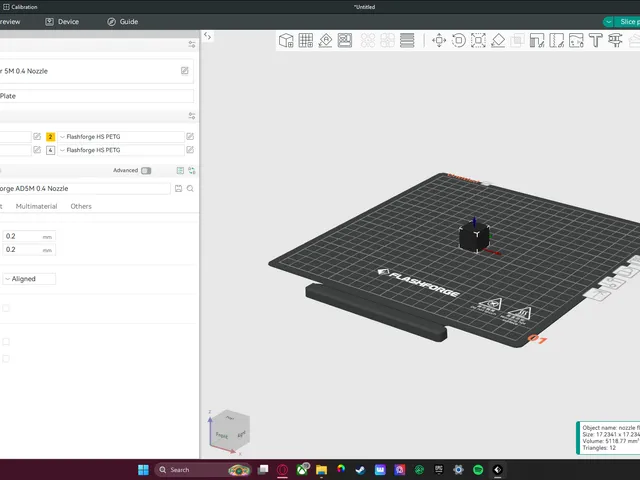Expand filament 4 Flashforge HS PETG dropdown
The height and width of the screenshot is (480, 640).
point(121,150)
